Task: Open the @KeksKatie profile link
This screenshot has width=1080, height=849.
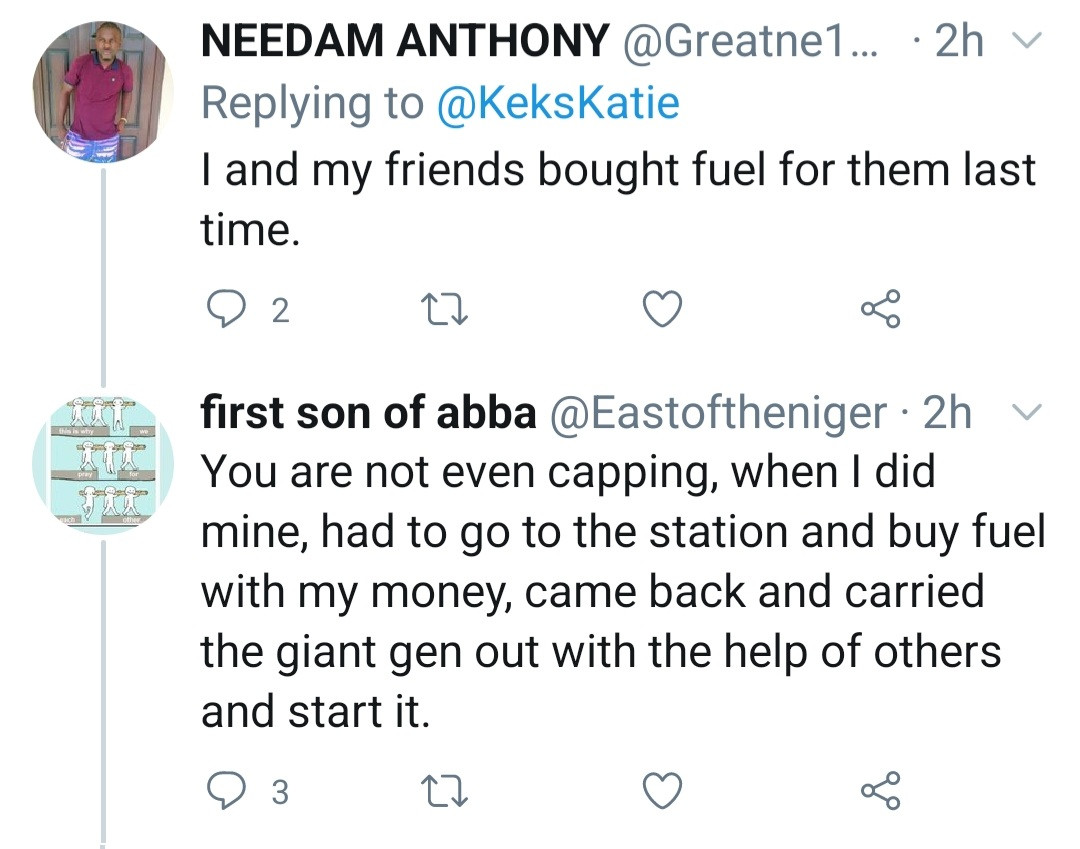Action: point(558,103)
